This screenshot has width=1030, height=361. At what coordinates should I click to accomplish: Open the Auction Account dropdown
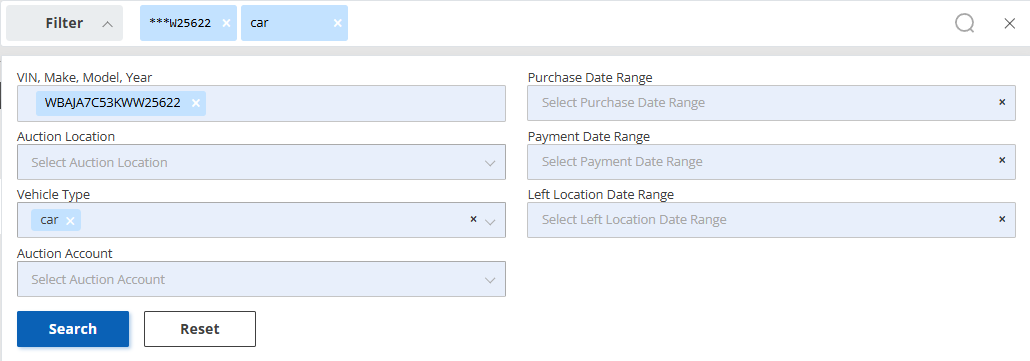[261, 279]
